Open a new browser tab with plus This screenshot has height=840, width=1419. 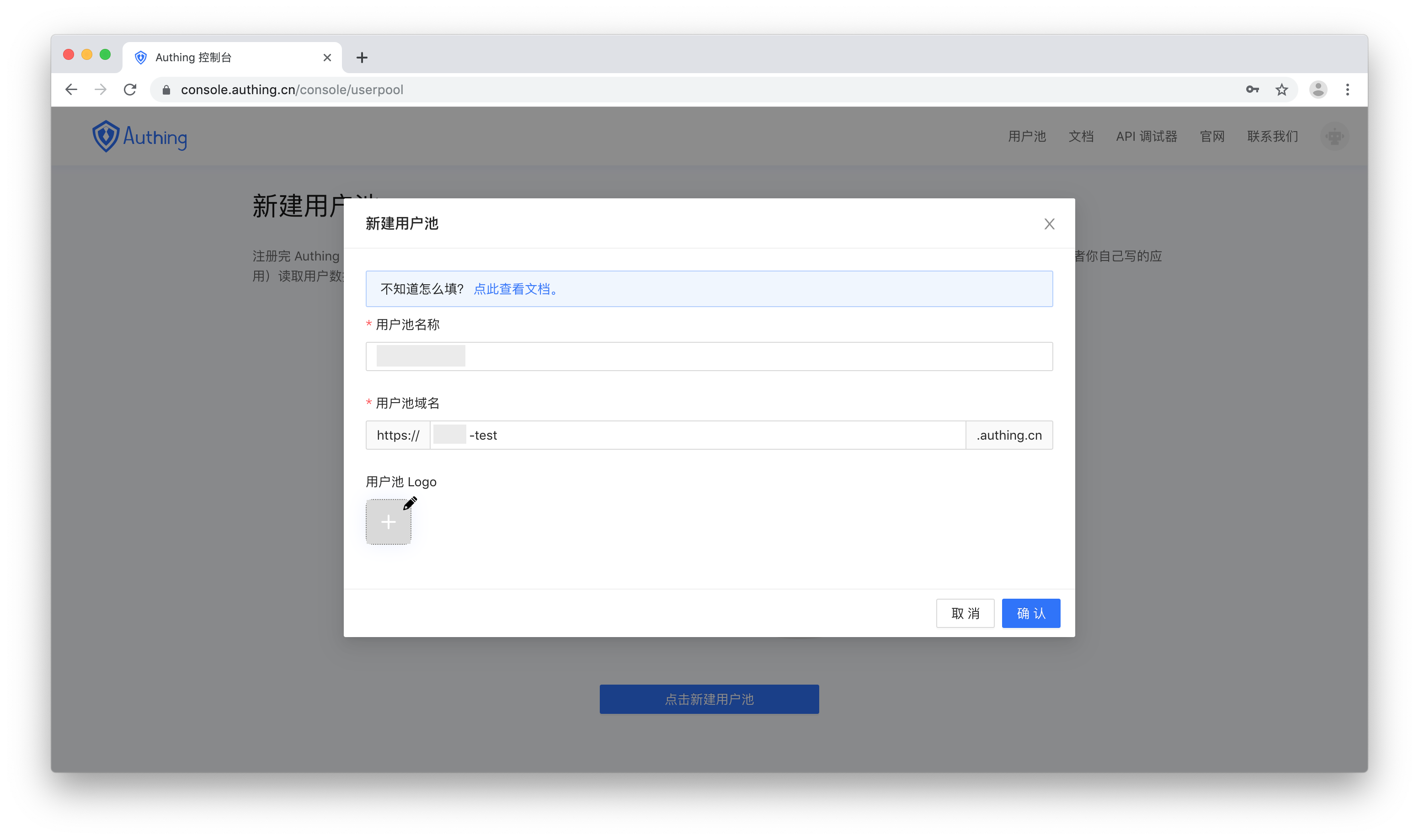[362, 58]
